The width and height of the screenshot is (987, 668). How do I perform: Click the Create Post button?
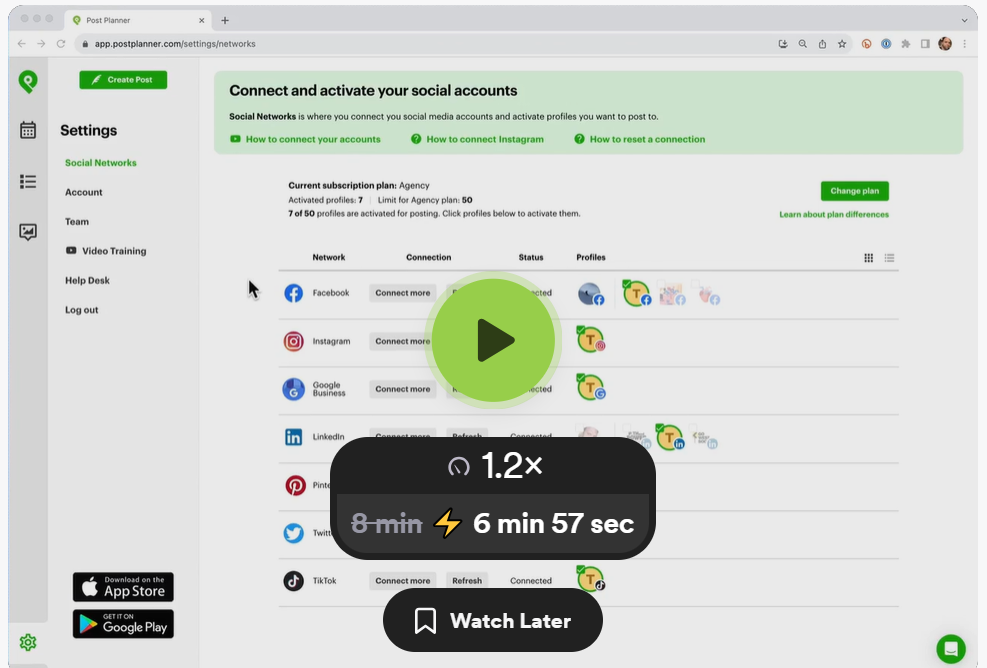click(x=123, y=80)
